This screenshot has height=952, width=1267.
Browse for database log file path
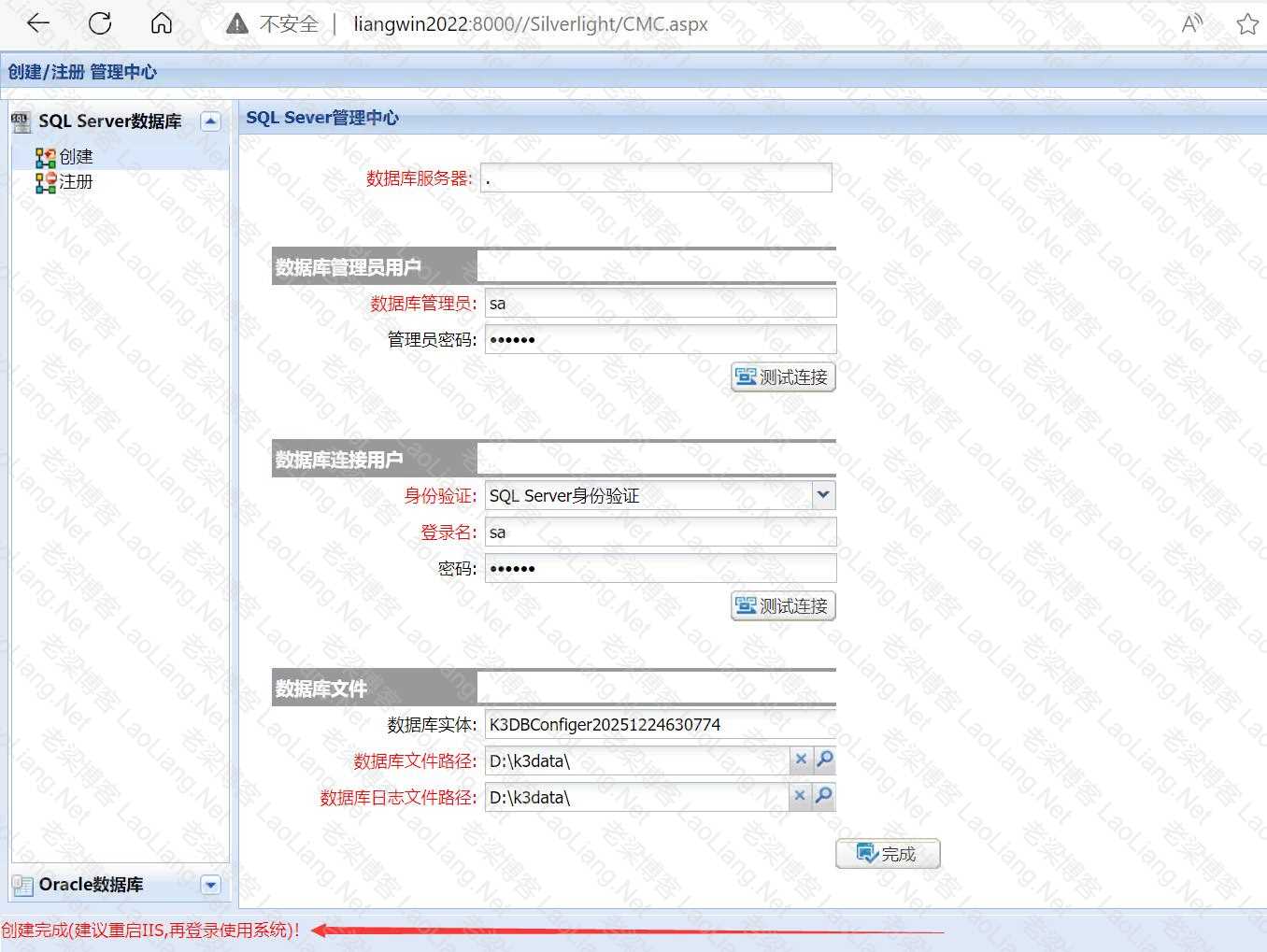click(824, 796)
